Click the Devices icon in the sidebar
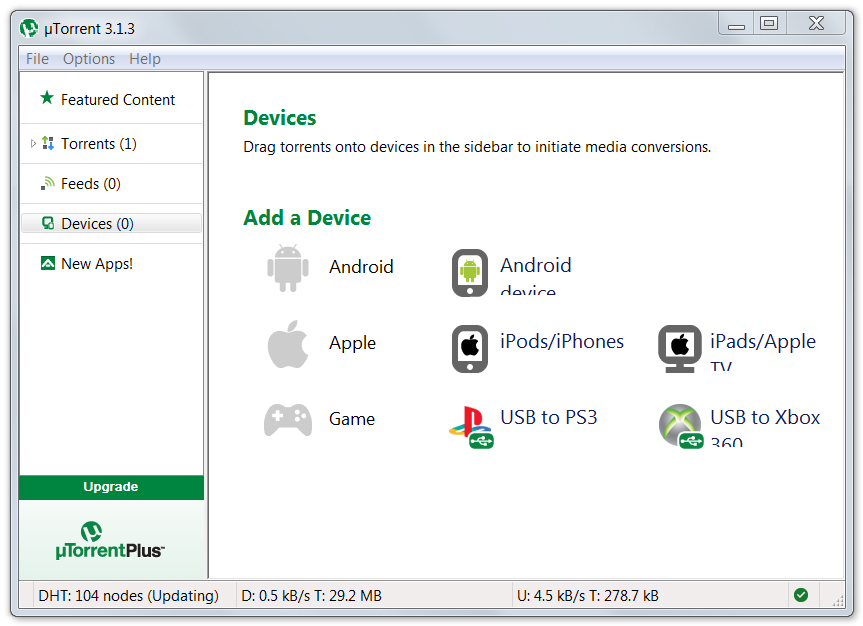The image size is (863, 626). point(48,223)
